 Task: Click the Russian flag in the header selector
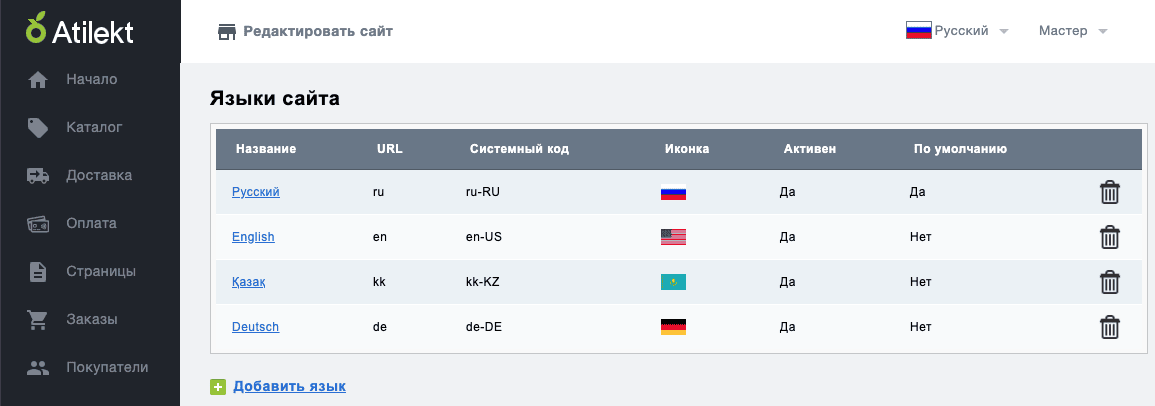[x=919, y=30]
